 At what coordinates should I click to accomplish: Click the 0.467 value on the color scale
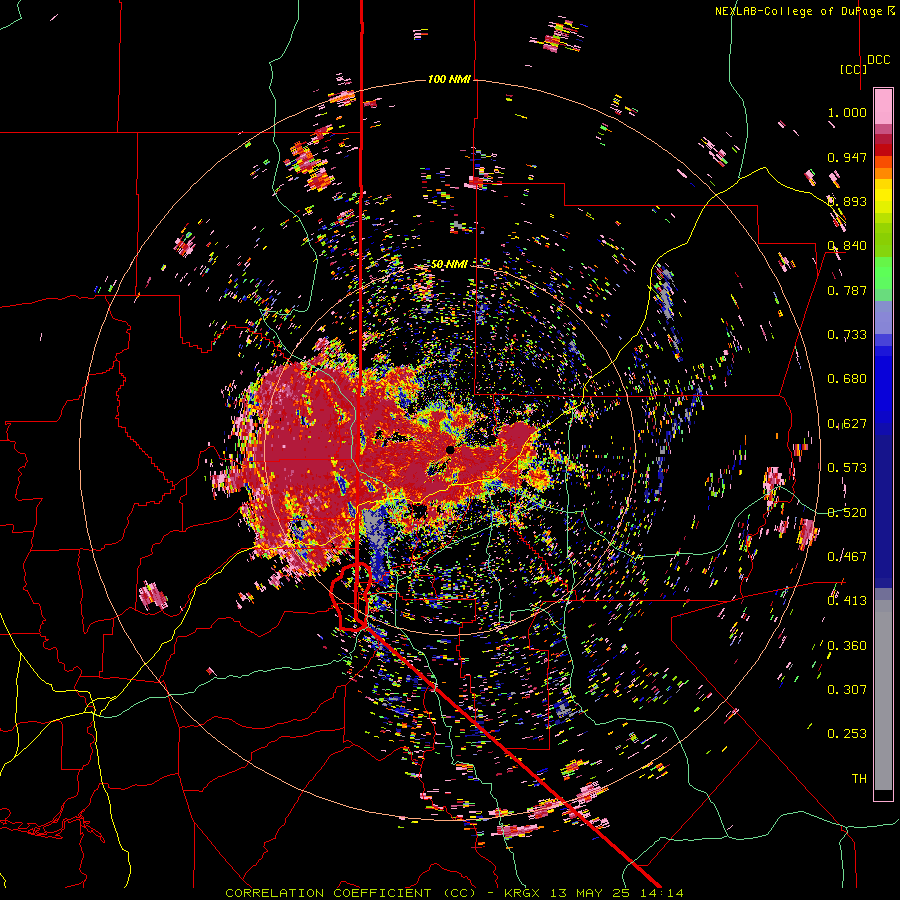coord(847,557)
